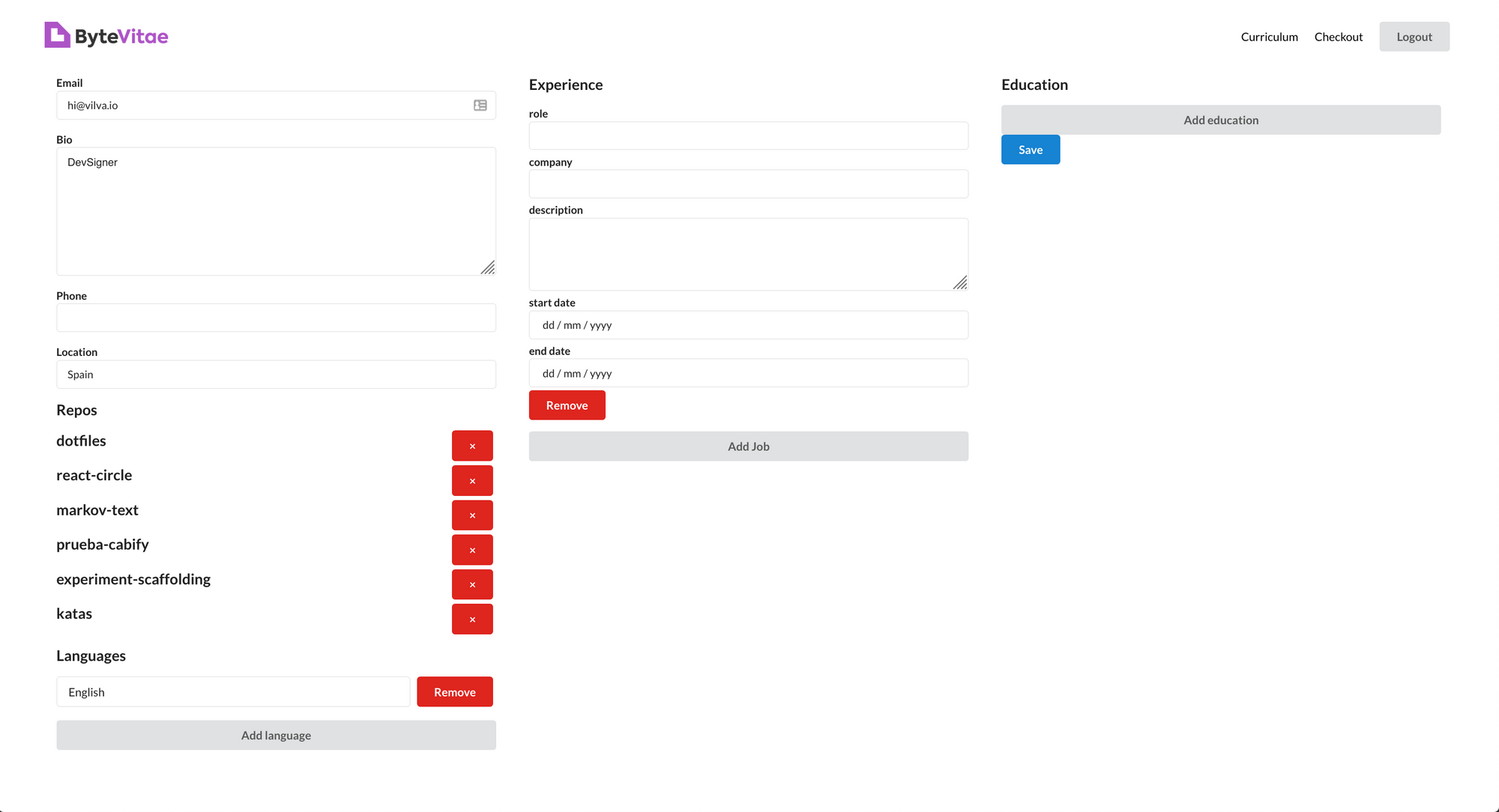Click the Education heading
This screenshot has height=812, width=1499.
[1034, 85]
